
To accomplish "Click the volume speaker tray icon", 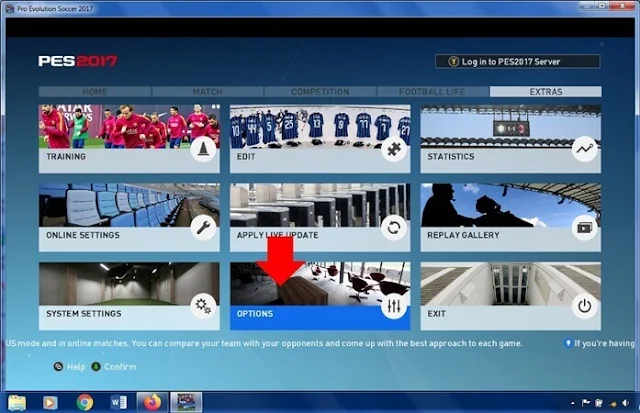I will pos(626,403).
